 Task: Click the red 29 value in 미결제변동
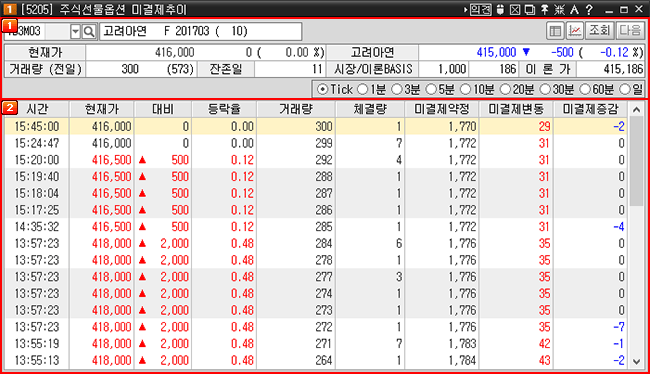pos(544,126)
